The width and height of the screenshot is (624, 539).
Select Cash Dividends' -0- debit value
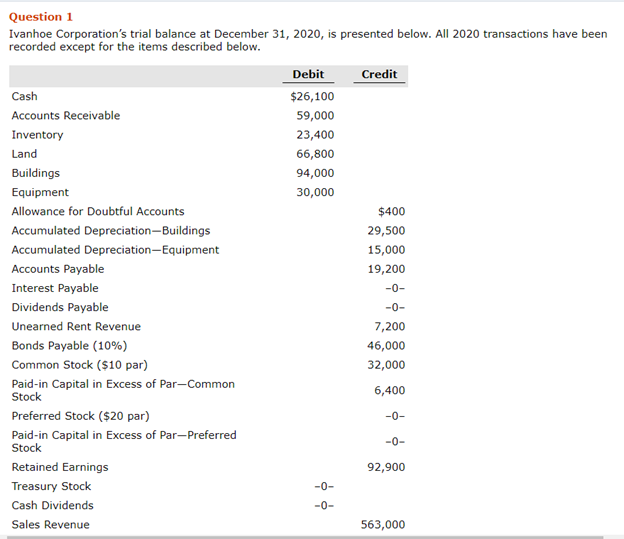324,505
